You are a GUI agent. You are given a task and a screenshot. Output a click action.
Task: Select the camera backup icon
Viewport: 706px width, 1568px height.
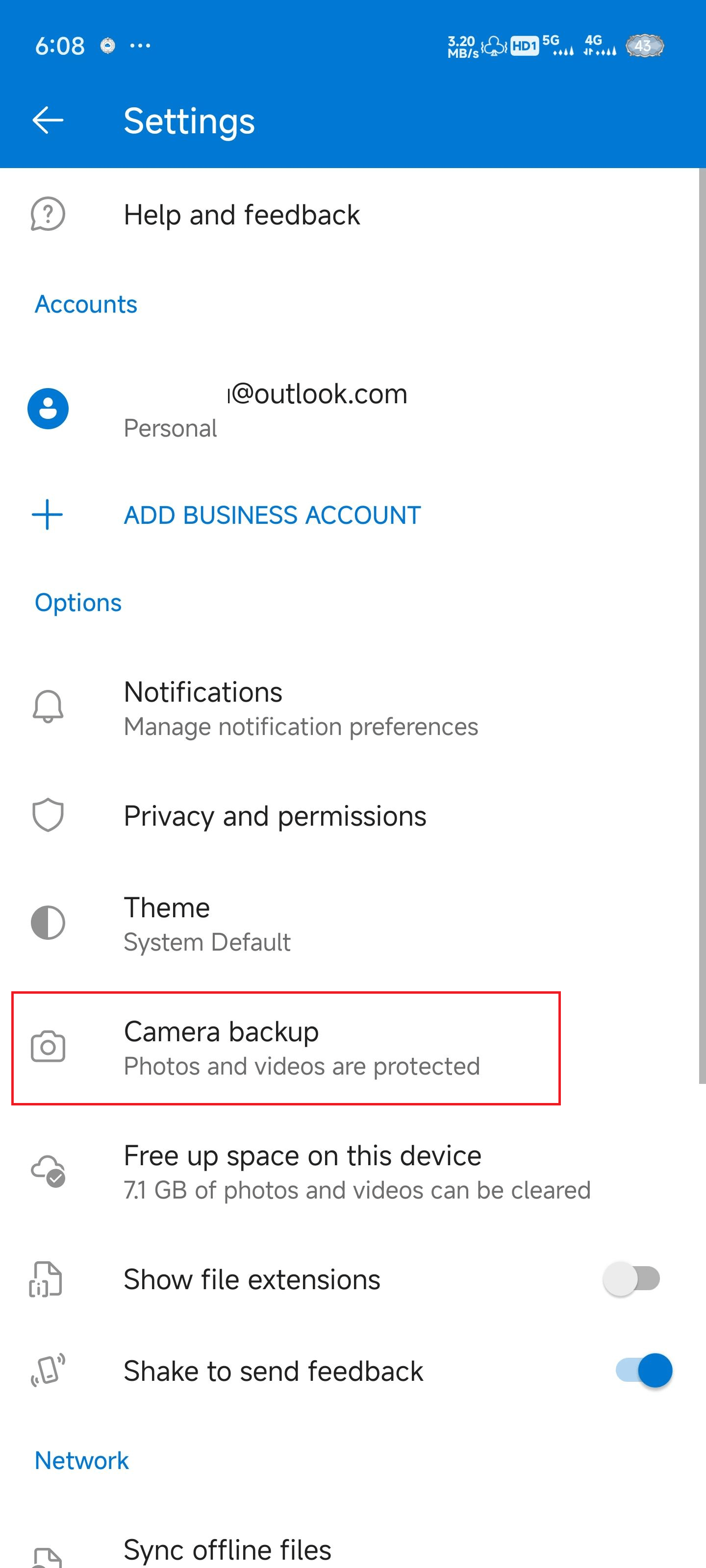coord(48,1046)
